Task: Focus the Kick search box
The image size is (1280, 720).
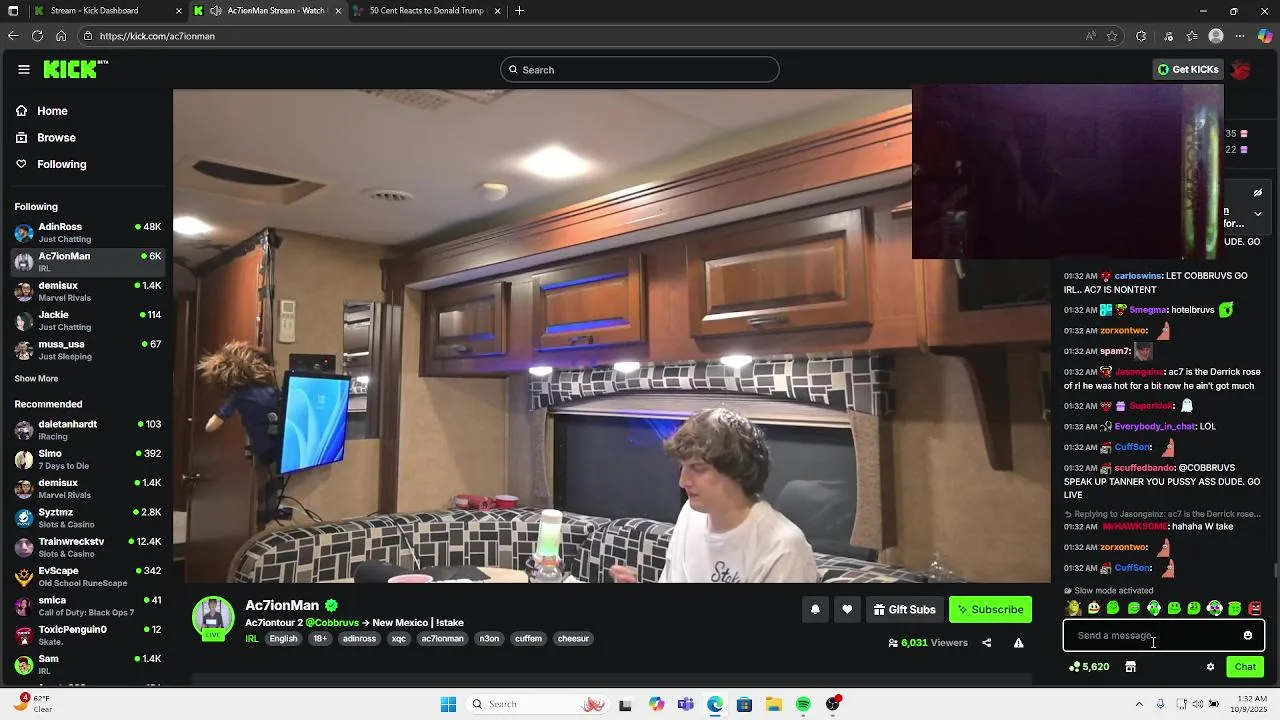Action: tap(640, 70)
